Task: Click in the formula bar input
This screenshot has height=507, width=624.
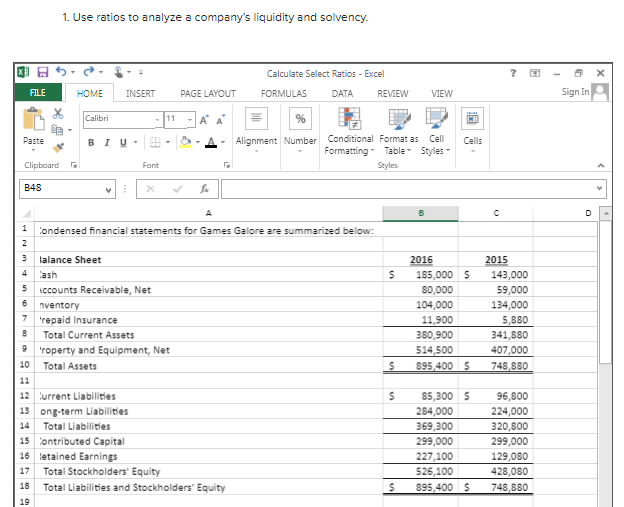Action: click(408, 189)
